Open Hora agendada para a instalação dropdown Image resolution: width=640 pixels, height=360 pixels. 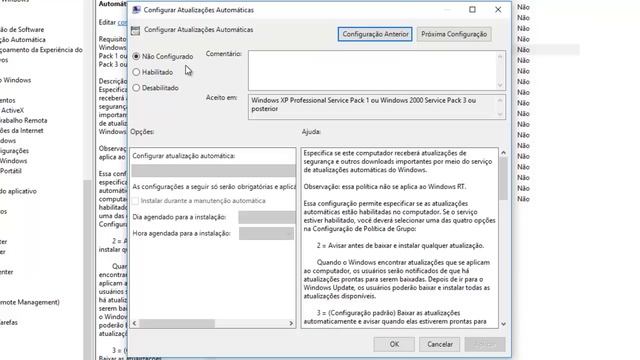click(x=266, y=233)
